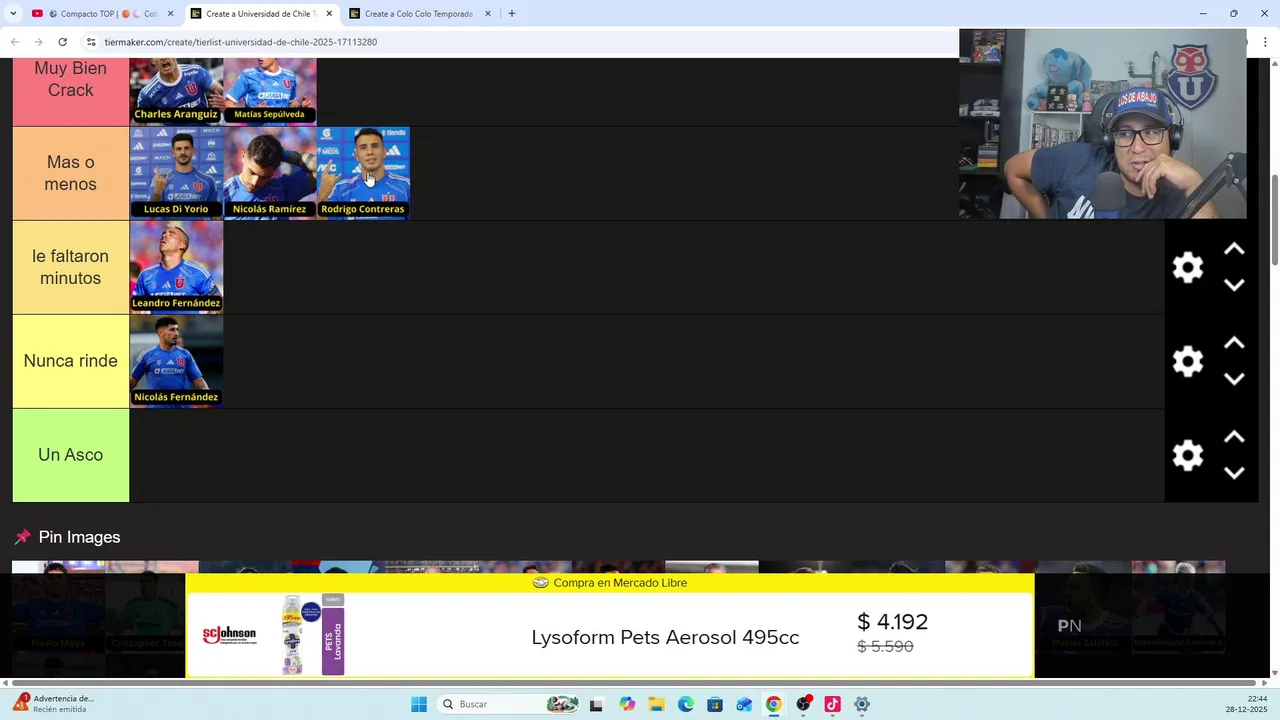Open 'Lysoform Pets Aerosol 495cc' ad link

665,637
